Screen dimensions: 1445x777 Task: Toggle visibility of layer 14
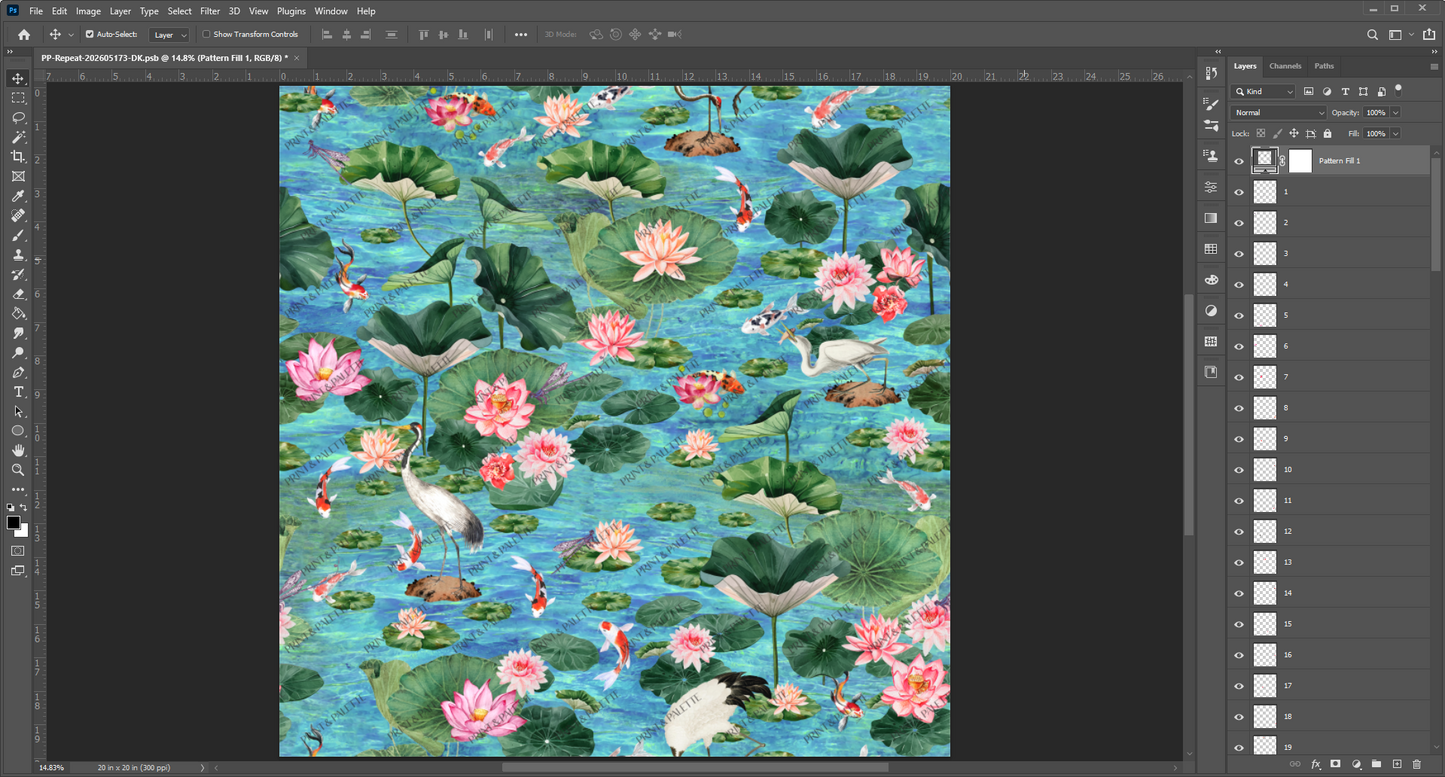[1239, 593]
